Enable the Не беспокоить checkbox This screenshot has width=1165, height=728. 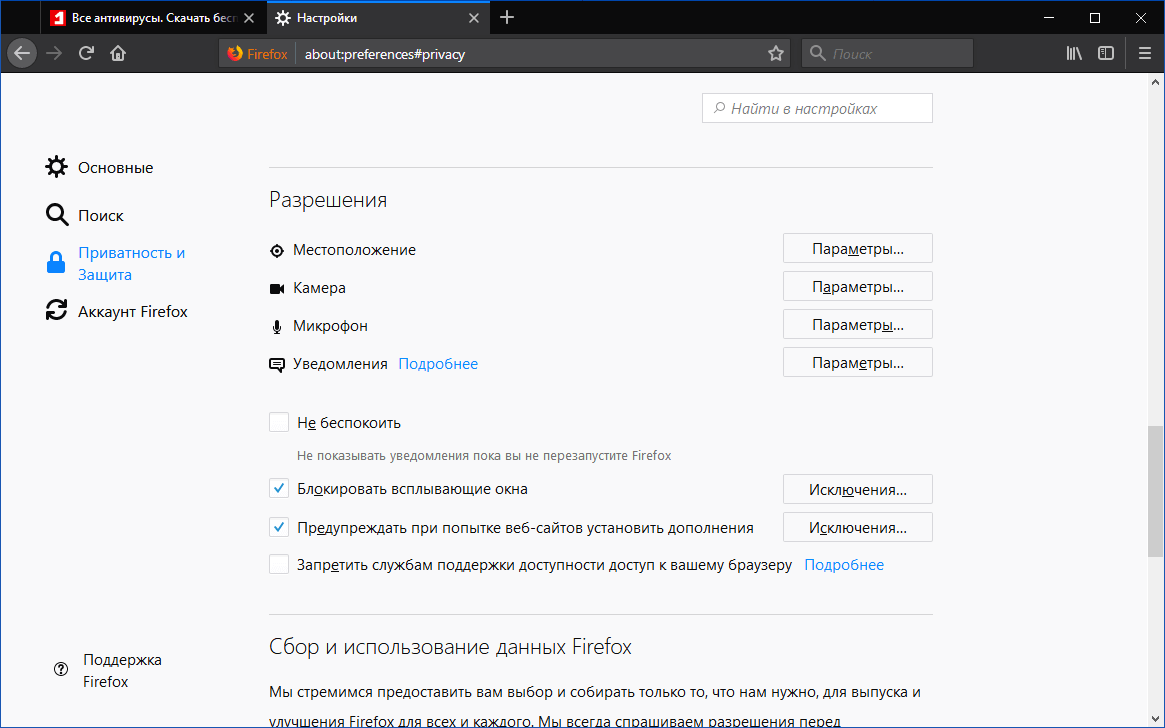tap(279, 421)
